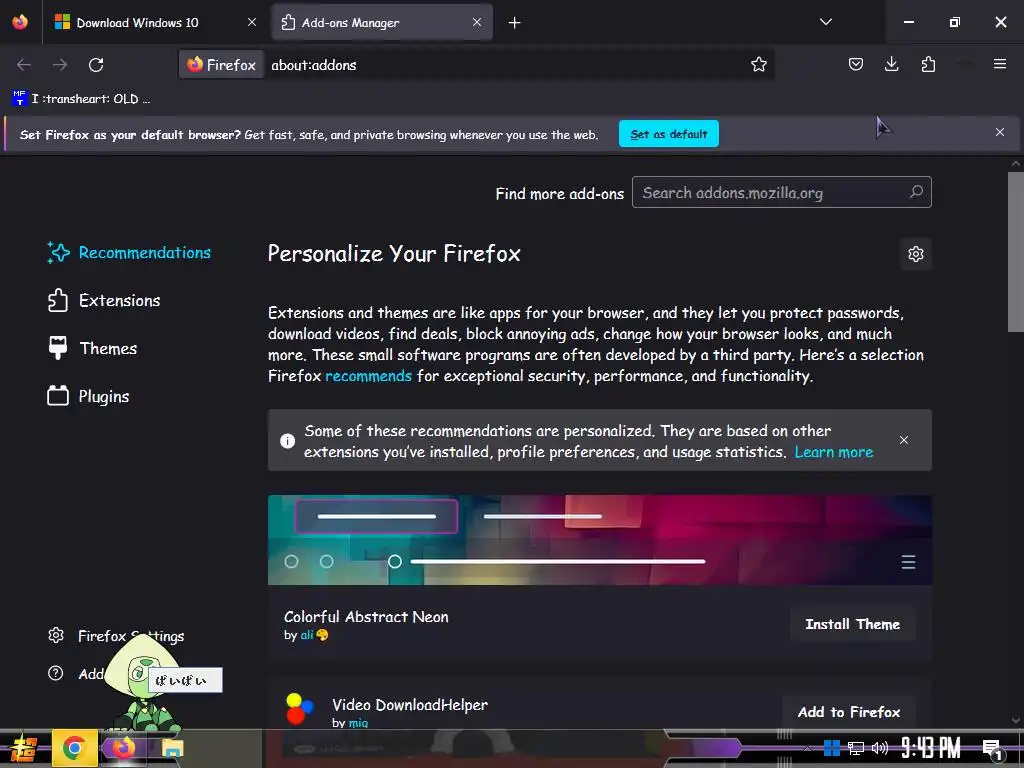Viewport: 1024px width, 768px height.
Task: Open the Save to Pocket icon
Action: 856,64
